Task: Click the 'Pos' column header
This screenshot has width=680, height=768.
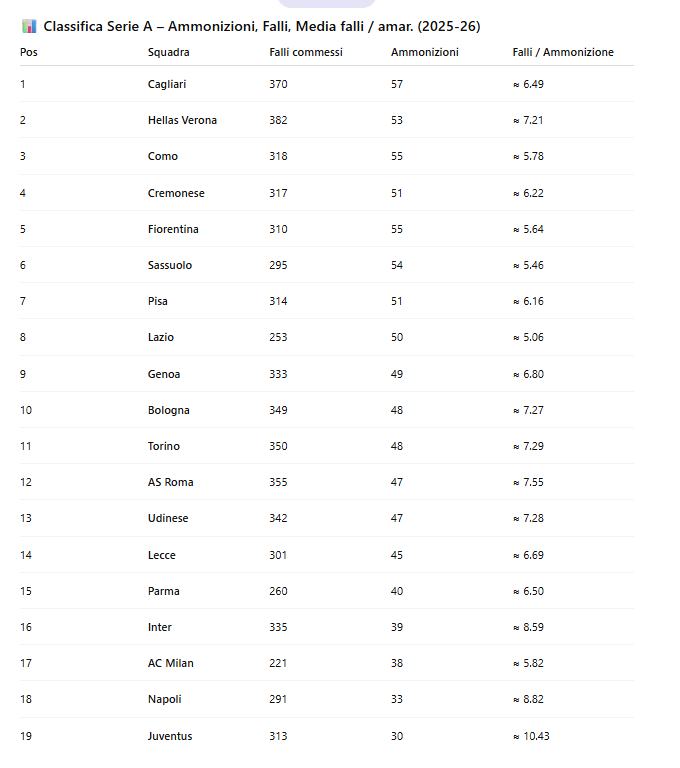Action: pyautogui.click(x=29, y=52)
